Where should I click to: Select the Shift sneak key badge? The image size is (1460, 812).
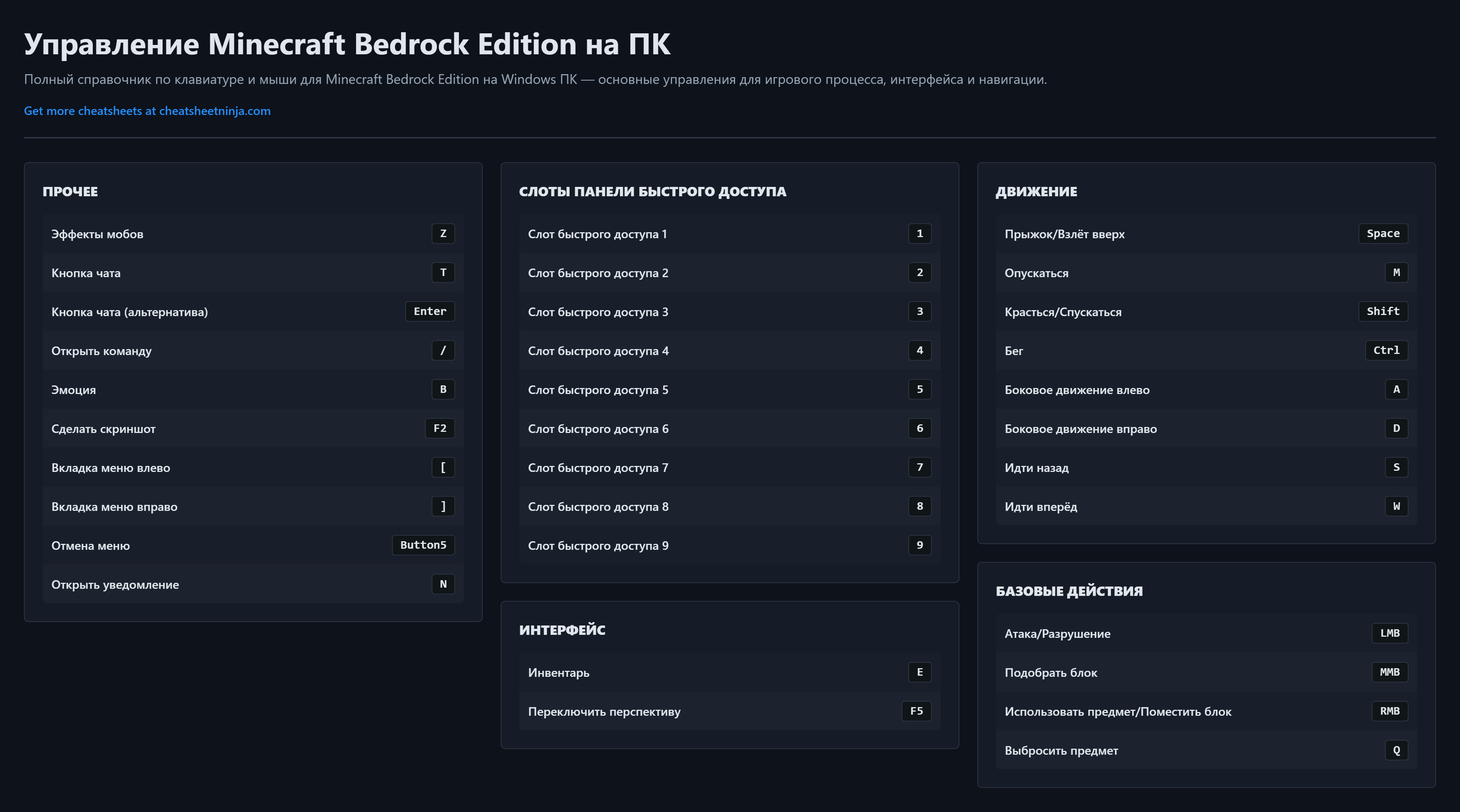coord(1382,311)
